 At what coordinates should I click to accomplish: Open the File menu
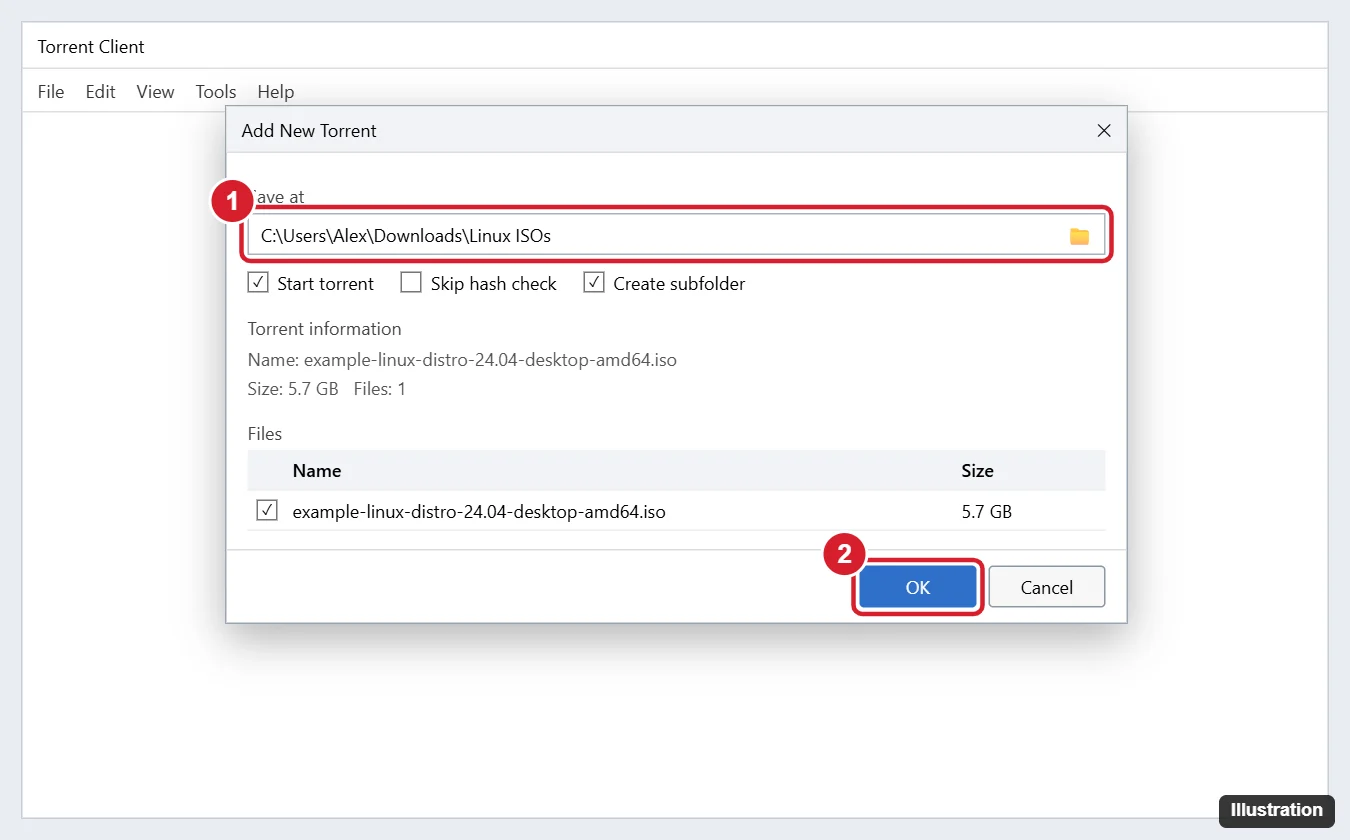click(x=51, y=92)
